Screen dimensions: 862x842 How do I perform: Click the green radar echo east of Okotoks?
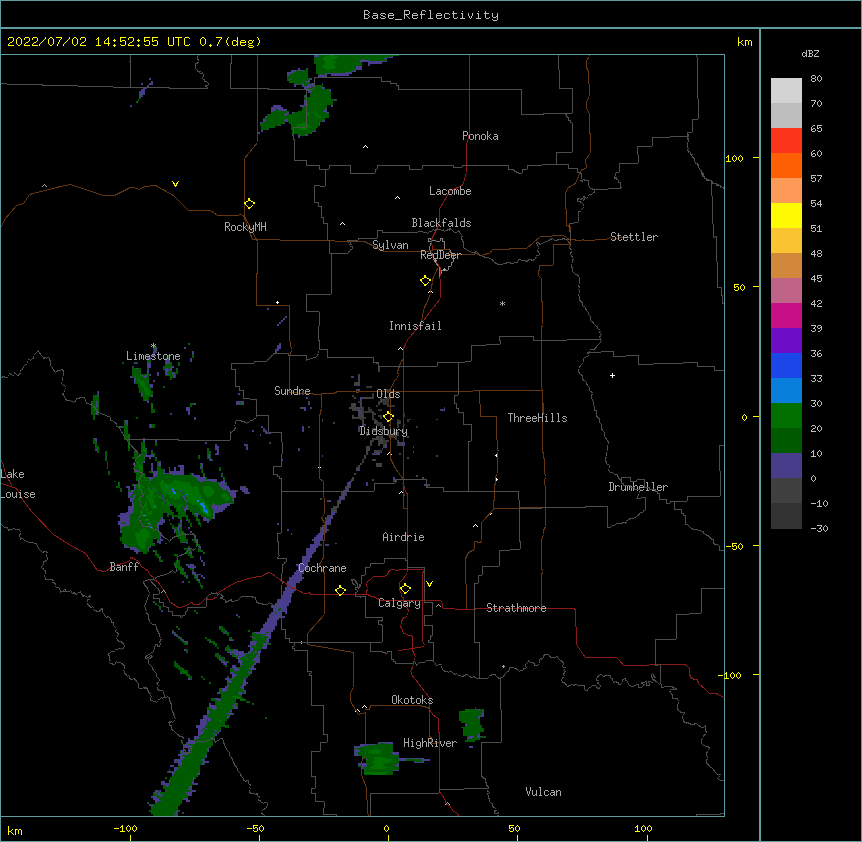[x=472, y=724]
